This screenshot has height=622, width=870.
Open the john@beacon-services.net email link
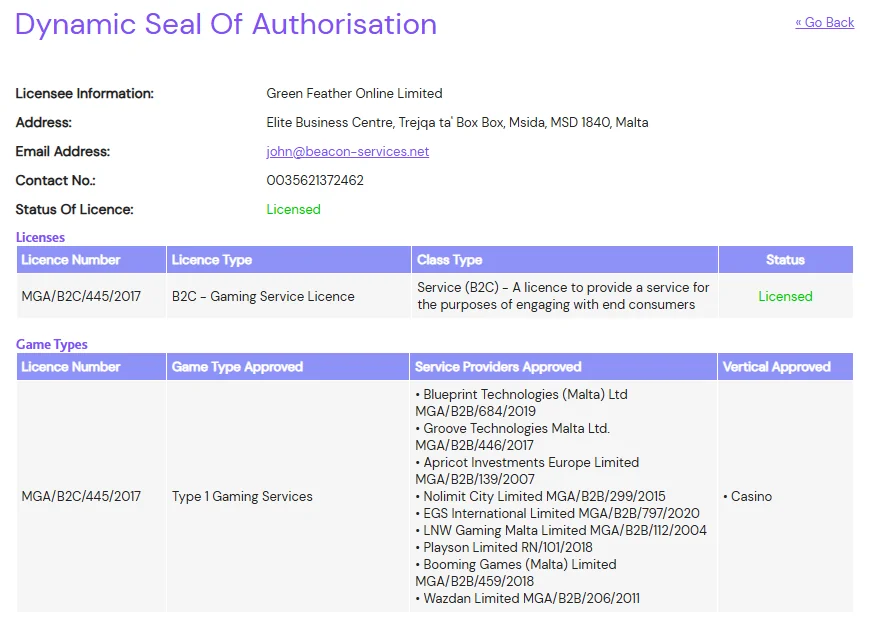pos(347,152)
